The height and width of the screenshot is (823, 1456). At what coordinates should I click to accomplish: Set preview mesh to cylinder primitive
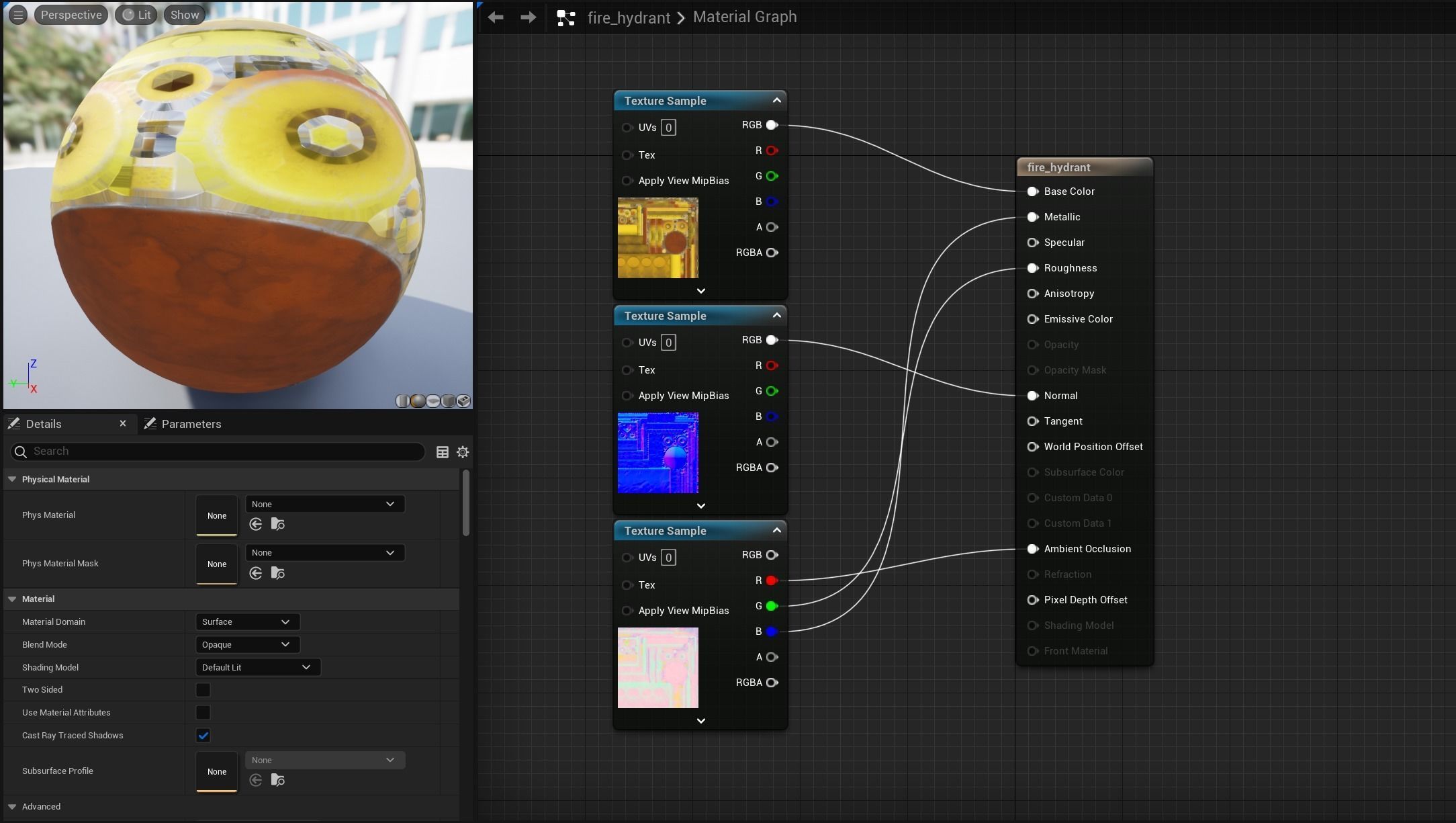402,401
